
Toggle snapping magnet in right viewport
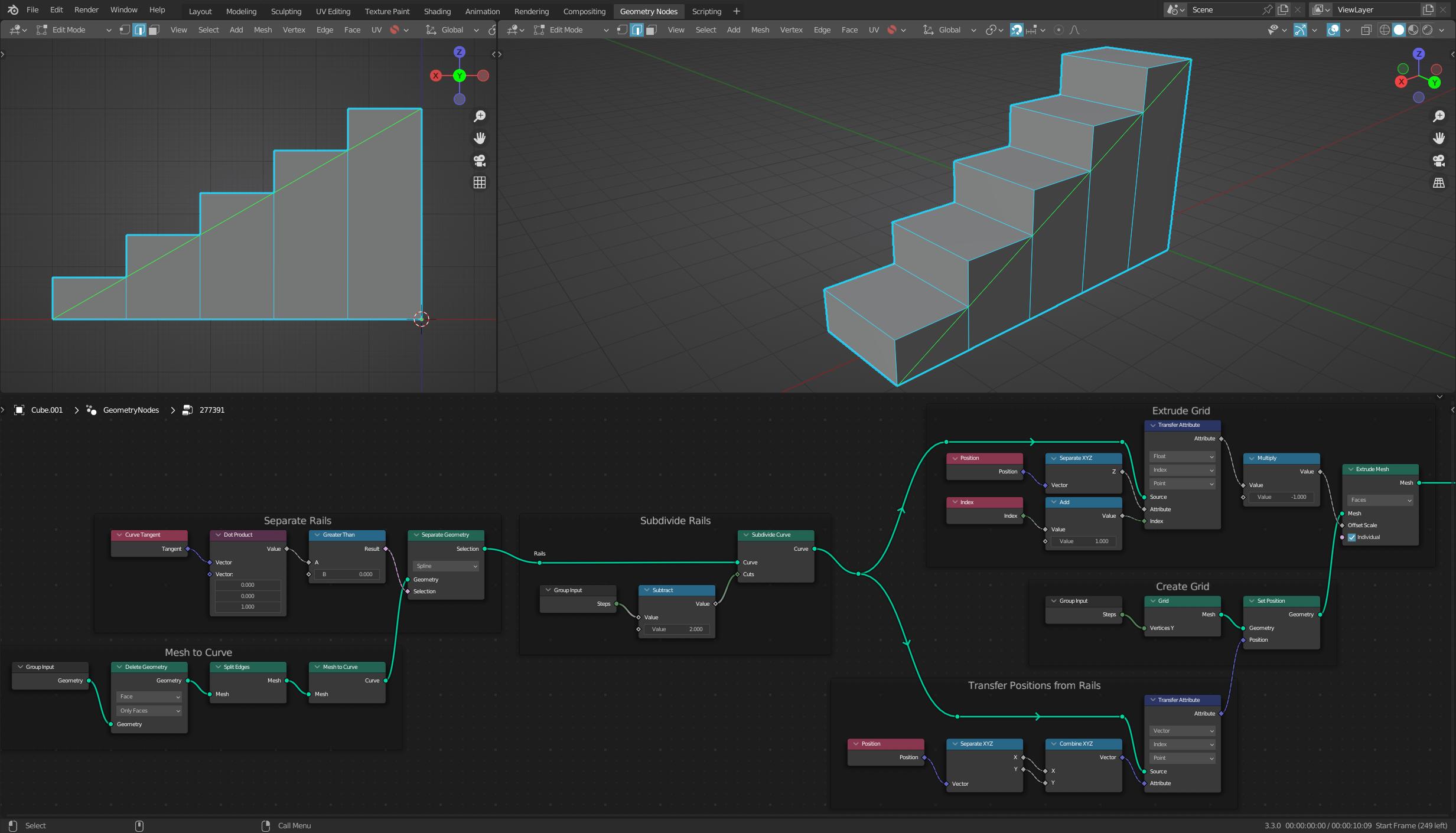(x=1017, y=30)
